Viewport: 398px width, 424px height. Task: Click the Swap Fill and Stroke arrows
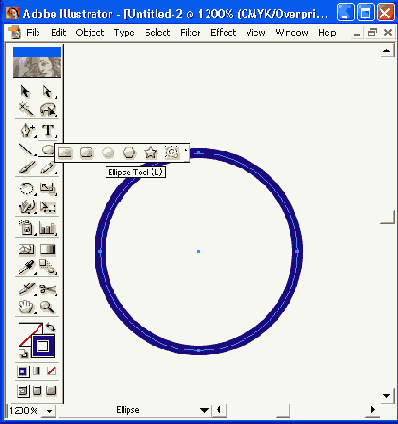coord(50,326)
